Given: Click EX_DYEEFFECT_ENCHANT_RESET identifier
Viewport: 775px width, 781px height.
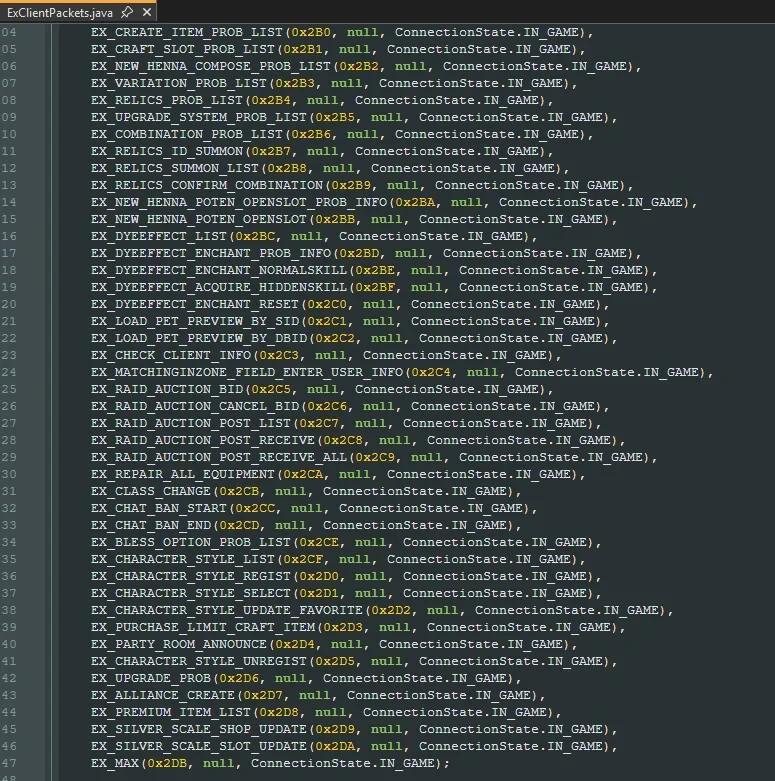Looking at the screenshot, I should coord(195,304).
